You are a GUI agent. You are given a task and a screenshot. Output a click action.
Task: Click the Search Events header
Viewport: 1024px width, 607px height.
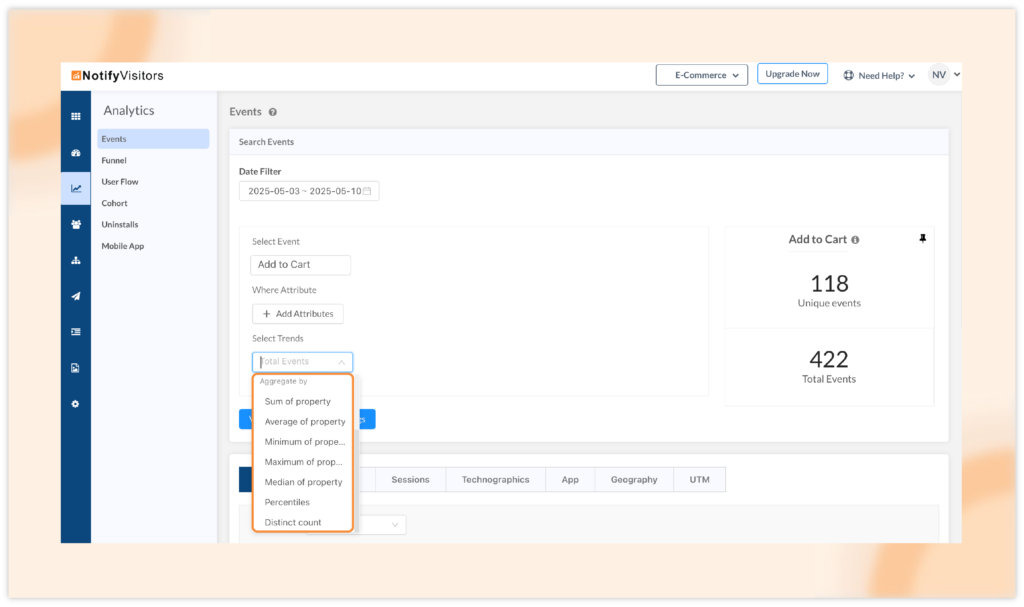click(x=266, y=142)
